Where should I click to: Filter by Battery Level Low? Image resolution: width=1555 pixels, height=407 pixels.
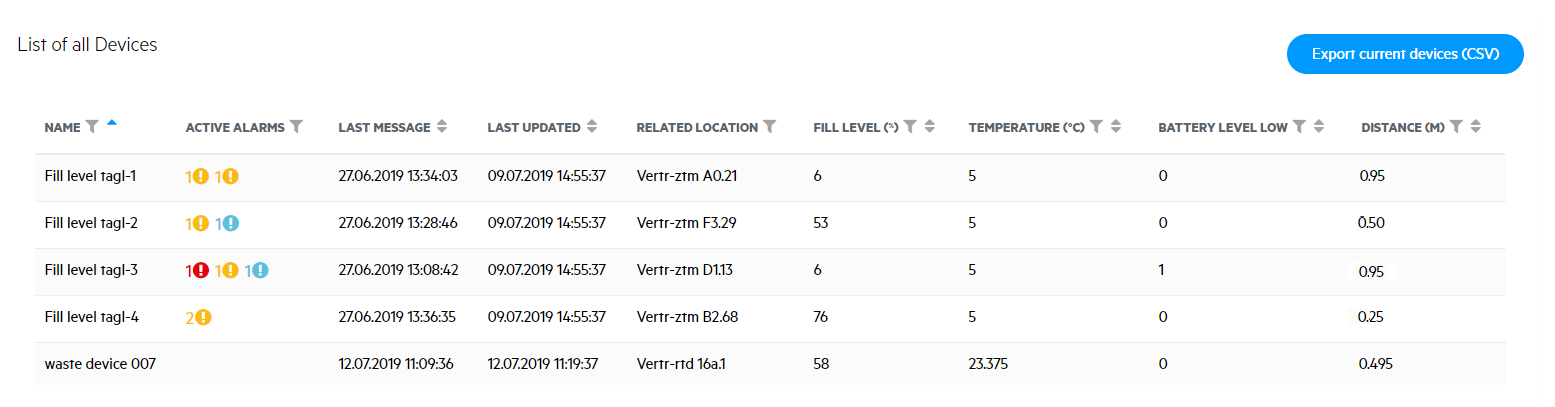coord(1299,127)
